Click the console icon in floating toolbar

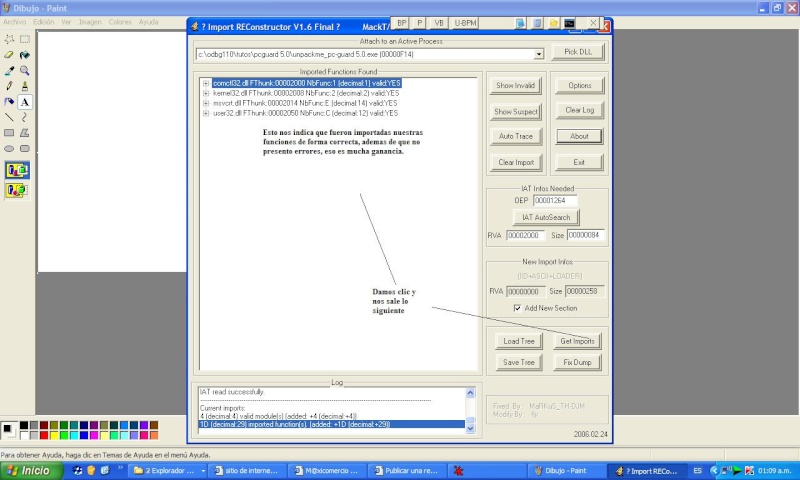(569, 23)
